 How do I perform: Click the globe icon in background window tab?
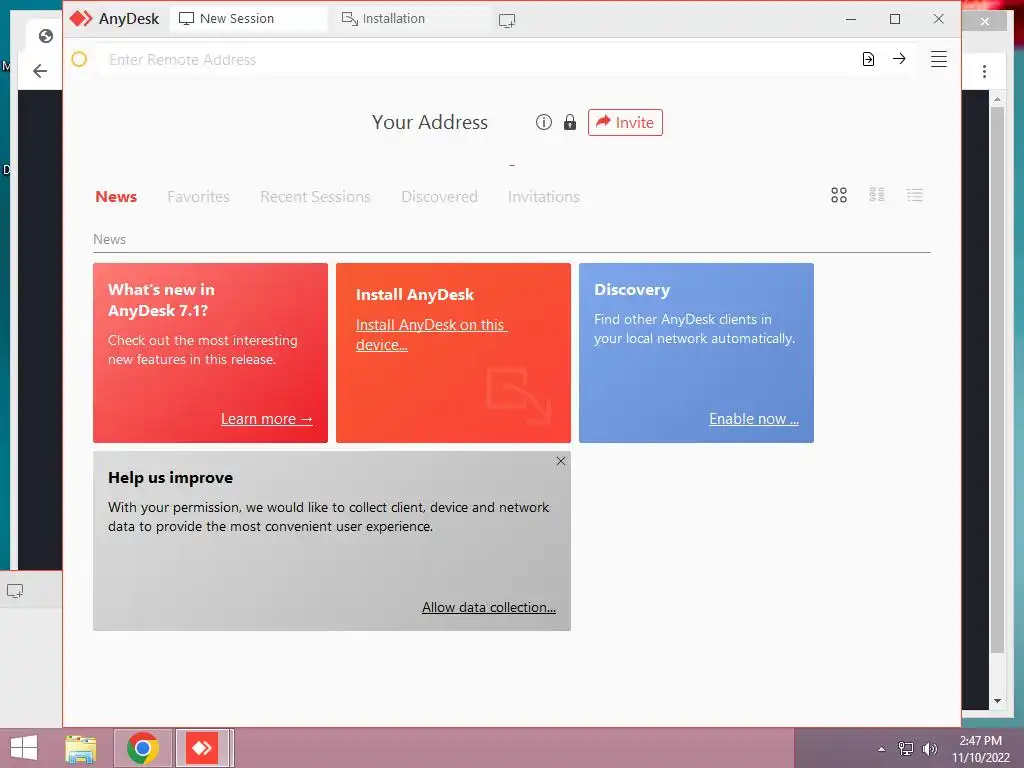click(x=46, y=36)
